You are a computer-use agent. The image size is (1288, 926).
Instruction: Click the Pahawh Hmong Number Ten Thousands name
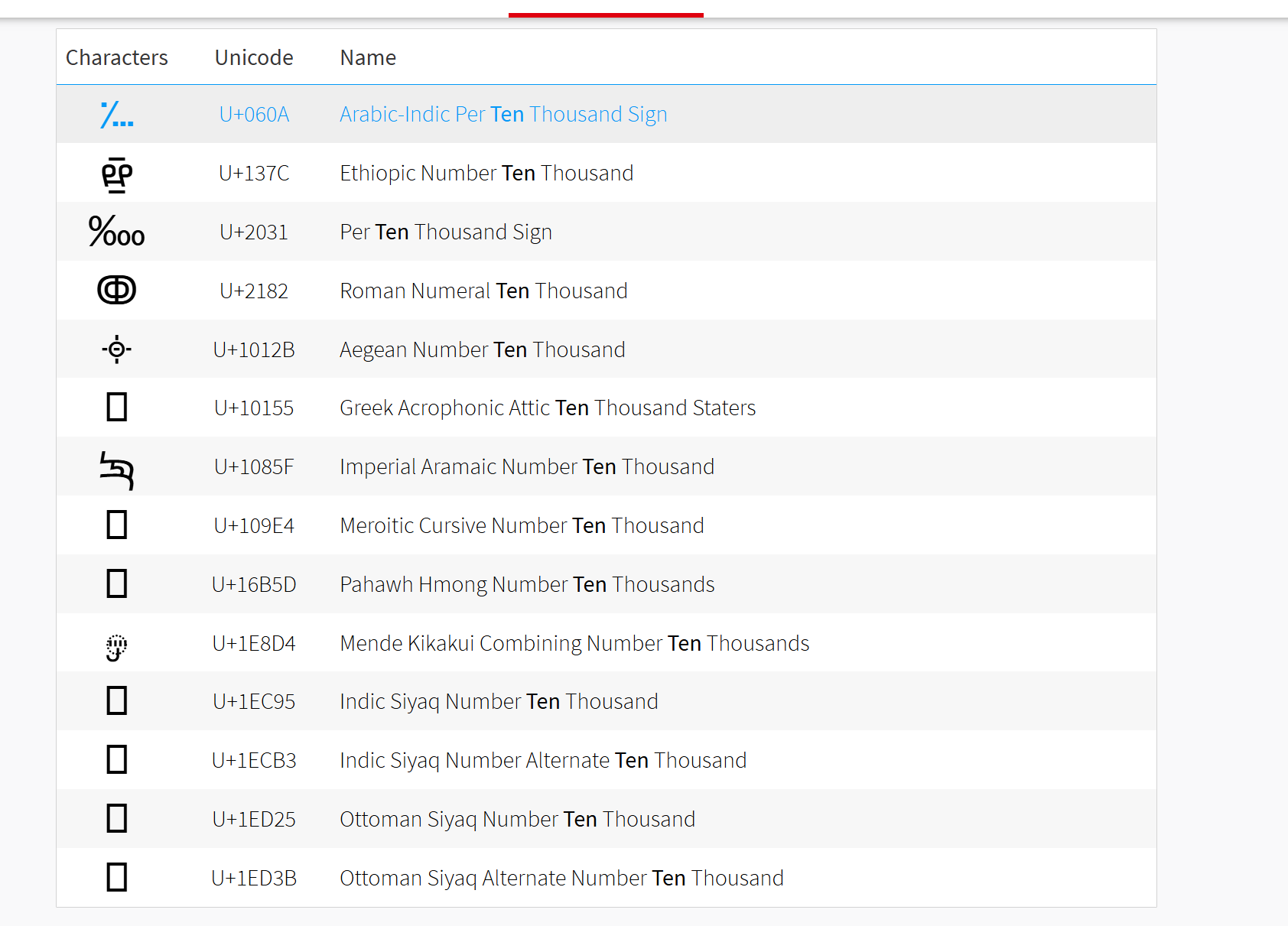[527, 584]
